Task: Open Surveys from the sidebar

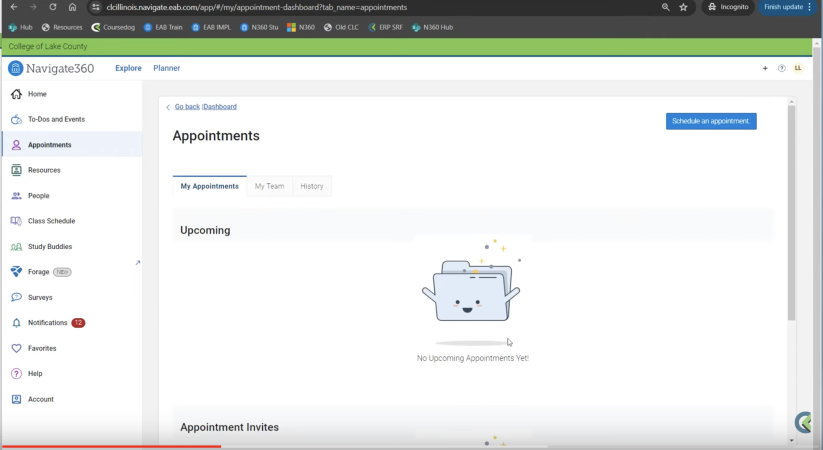Action: (40, 297)
